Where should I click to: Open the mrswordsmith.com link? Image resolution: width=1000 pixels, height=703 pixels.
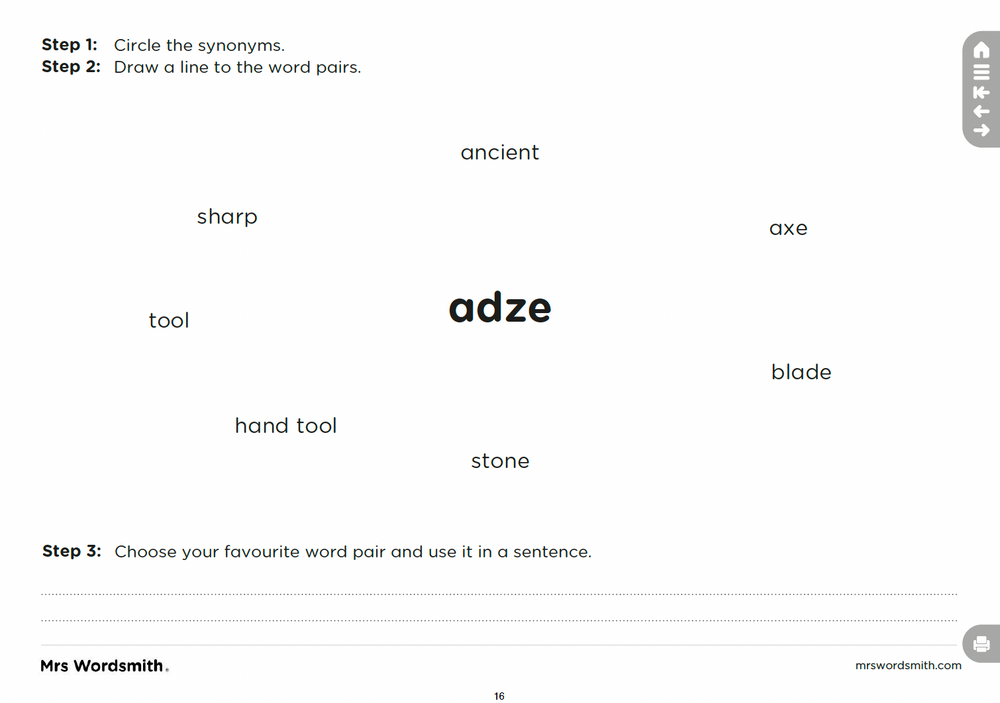(x=908, y=665)
